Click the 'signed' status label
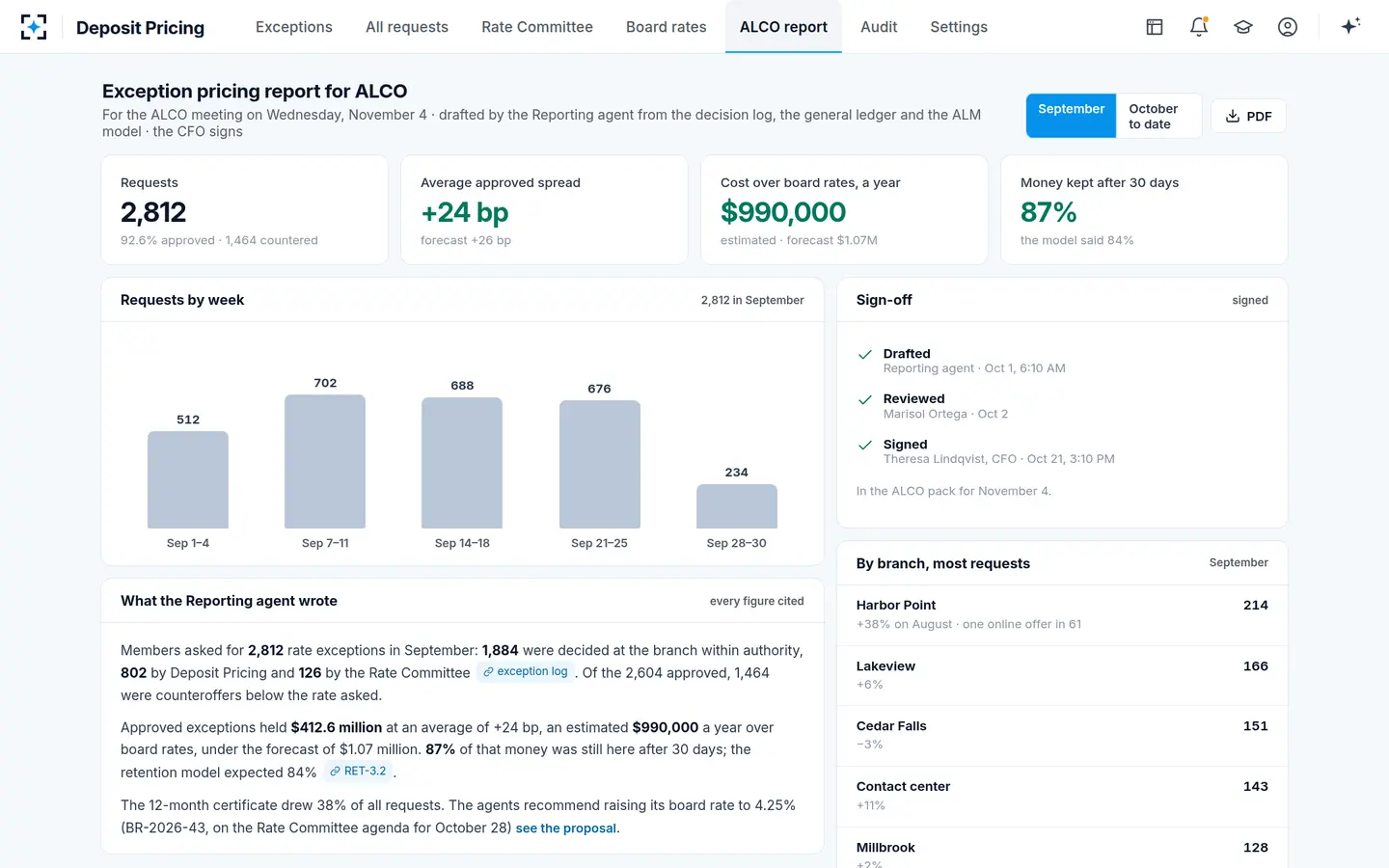The height and width of the screenshot is (868, 1389). (x=1250, y=301)
